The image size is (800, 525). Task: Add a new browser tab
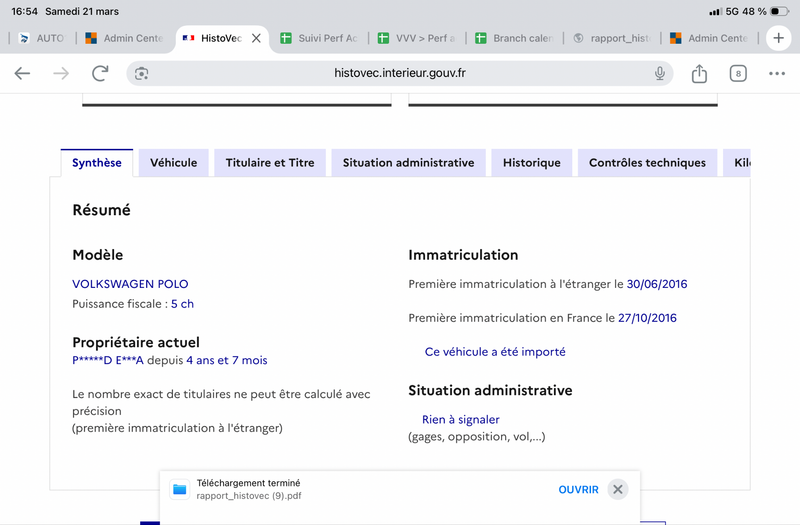(x=779, y=38)
